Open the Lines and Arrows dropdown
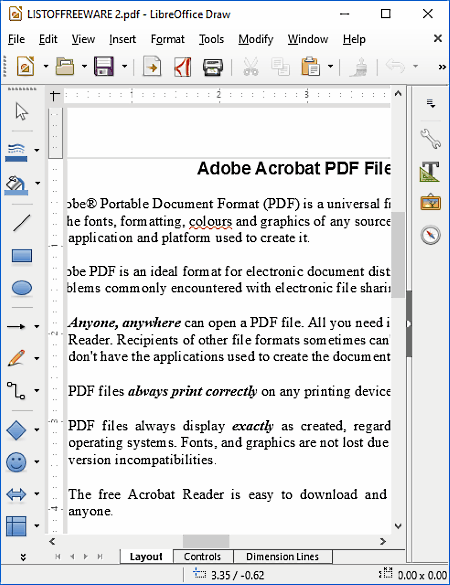Viewport: 450px width, 585px height. click(x=37, y=326)
